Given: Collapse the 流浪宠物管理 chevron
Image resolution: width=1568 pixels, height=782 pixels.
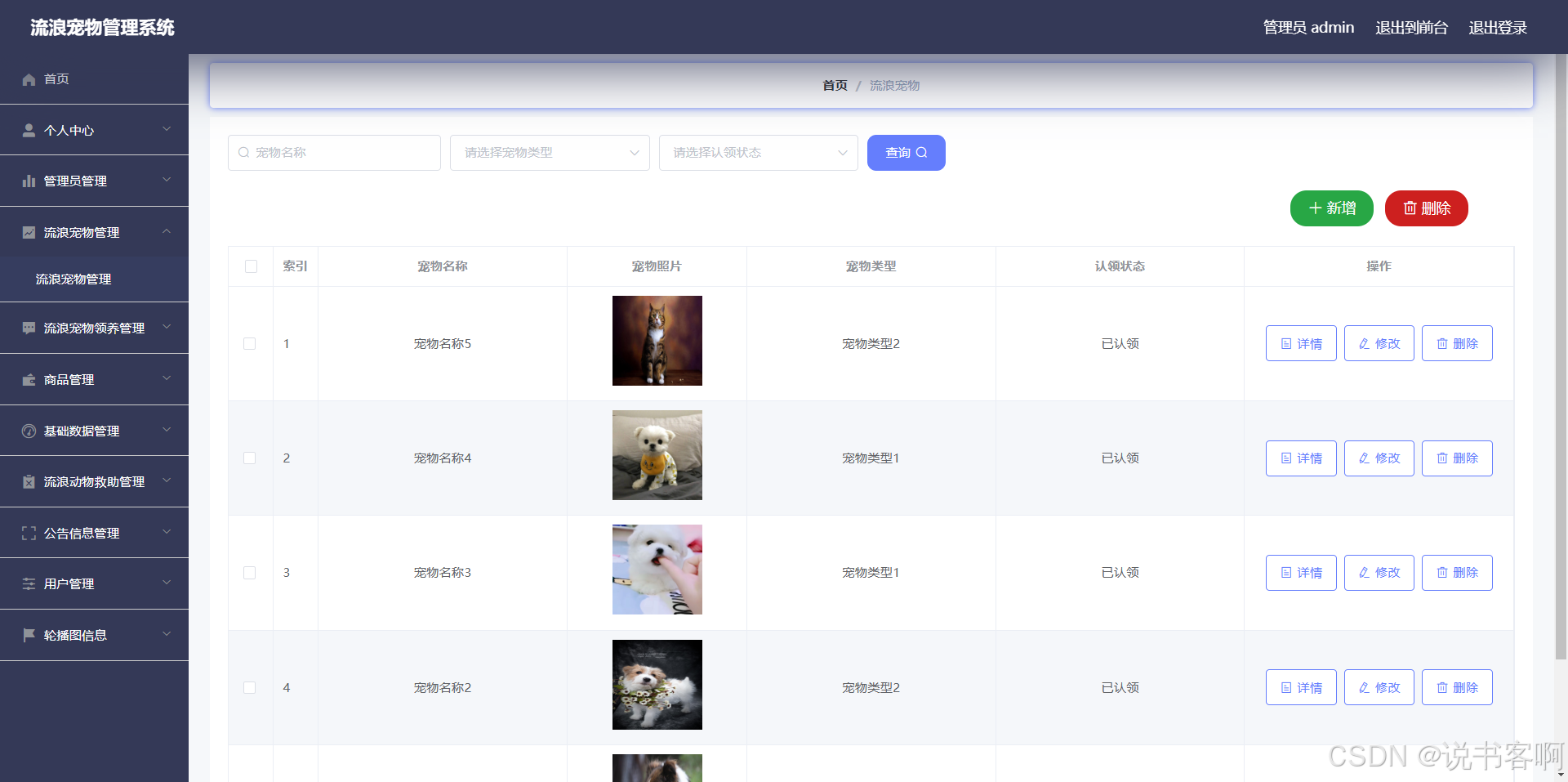Looking at the screenshot, I should 167,231.
